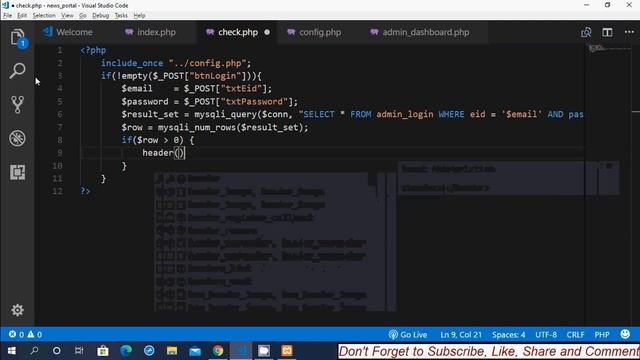Open the Explorer view in activity bar
This screenshot has height=360, width=640.
coord(18,38)
